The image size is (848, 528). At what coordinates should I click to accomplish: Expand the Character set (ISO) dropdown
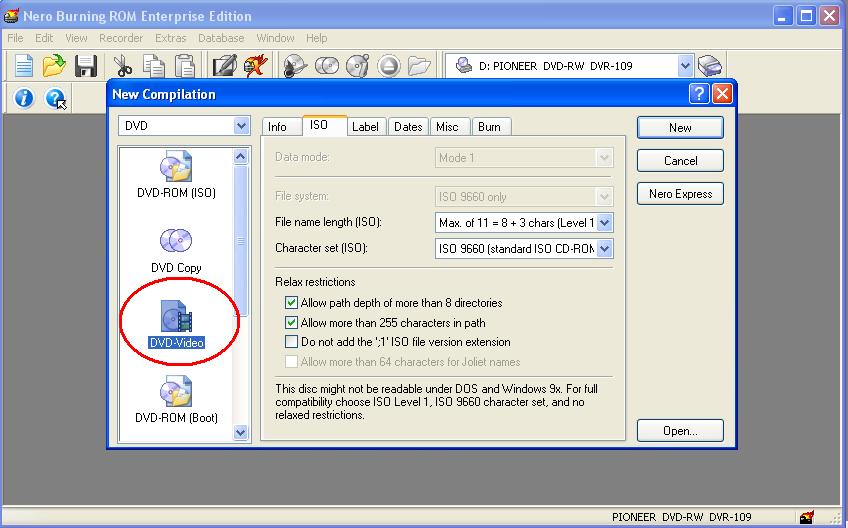tap(605, 249)
